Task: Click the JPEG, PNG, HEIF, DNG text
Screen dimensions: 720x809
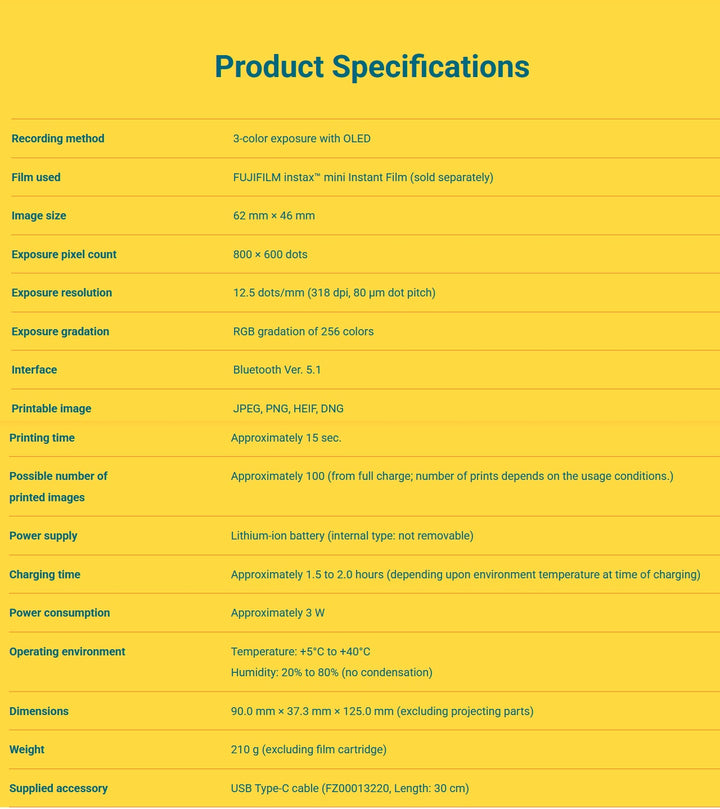Action: click(x=288, y=409)
